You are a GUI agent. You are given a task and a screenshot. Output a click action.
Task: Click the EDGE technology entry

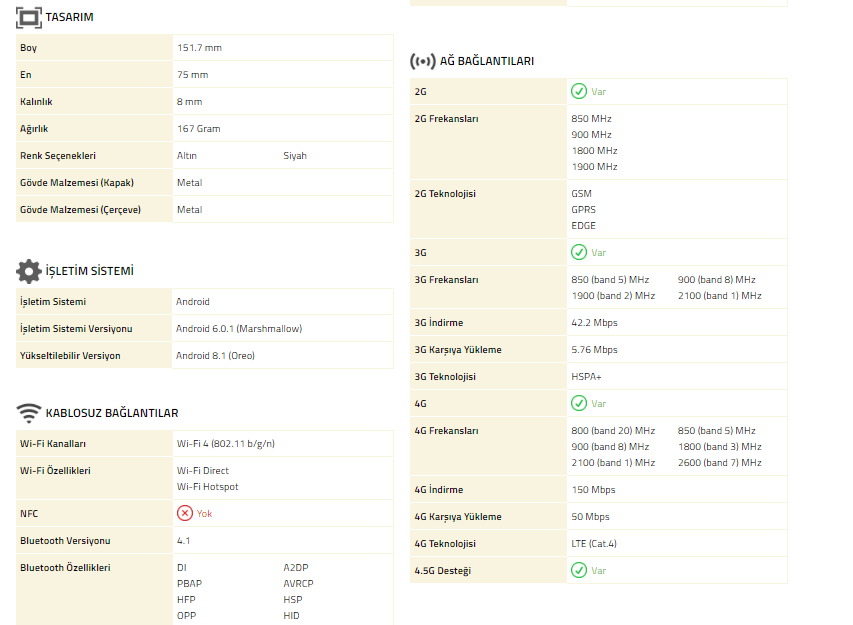click(x=584, y=226)
